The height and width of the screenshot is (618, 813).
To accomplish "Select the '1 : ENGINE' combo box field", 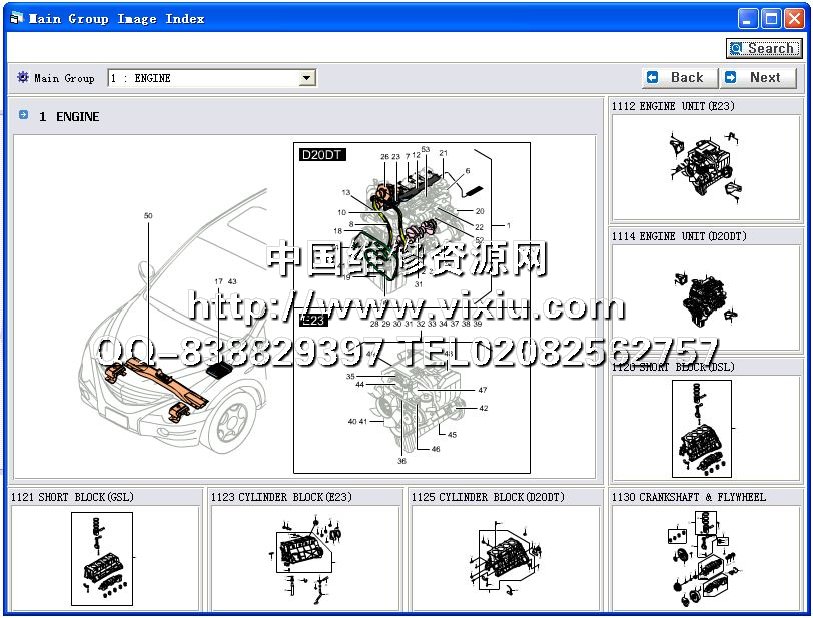I will pyautogui.click(x=204, y=78).
